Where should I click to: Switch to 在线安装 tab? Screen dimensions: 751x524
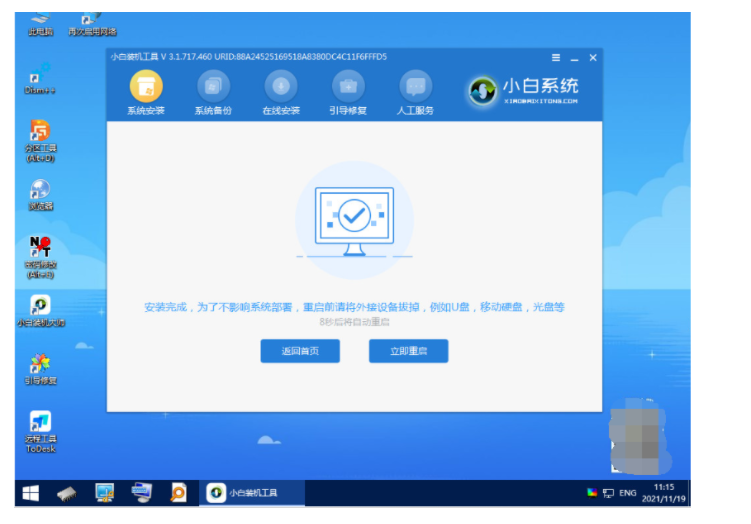tap(281, 93)
